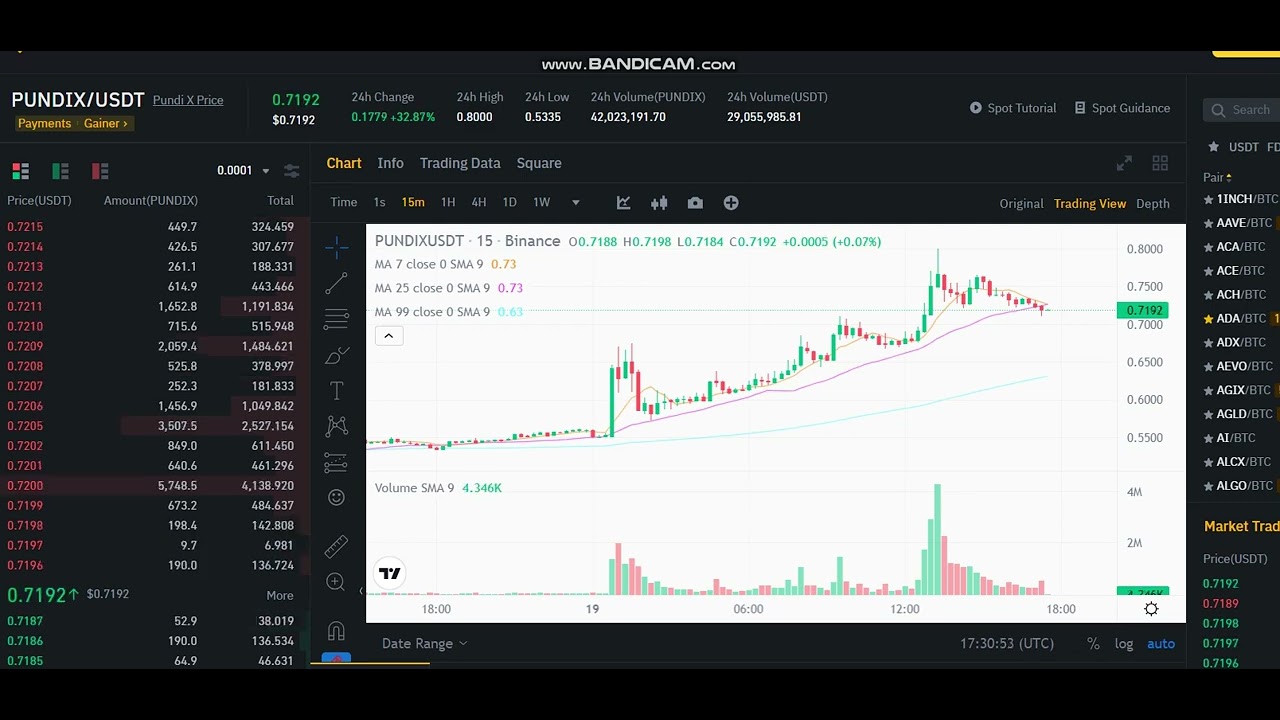
Task: Open the chart patterns tool
Action: (336, 426)
